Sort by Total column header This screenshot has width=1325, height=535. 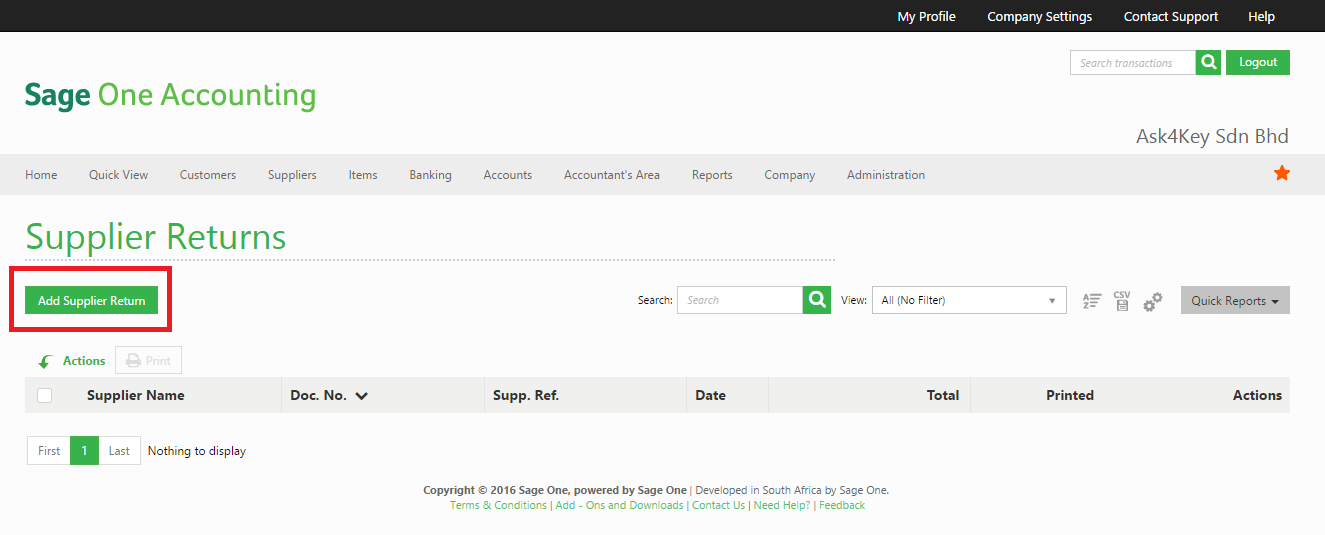coord(943,395)
